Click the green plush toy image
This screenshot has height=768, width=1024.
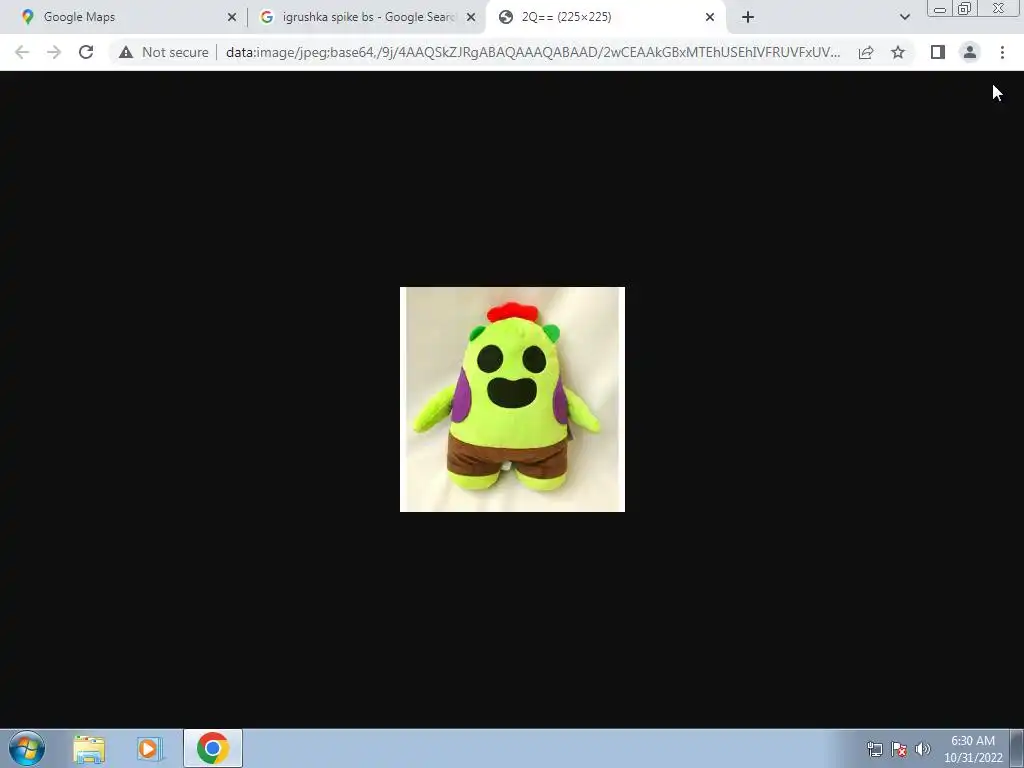click(x=512, y=399)
